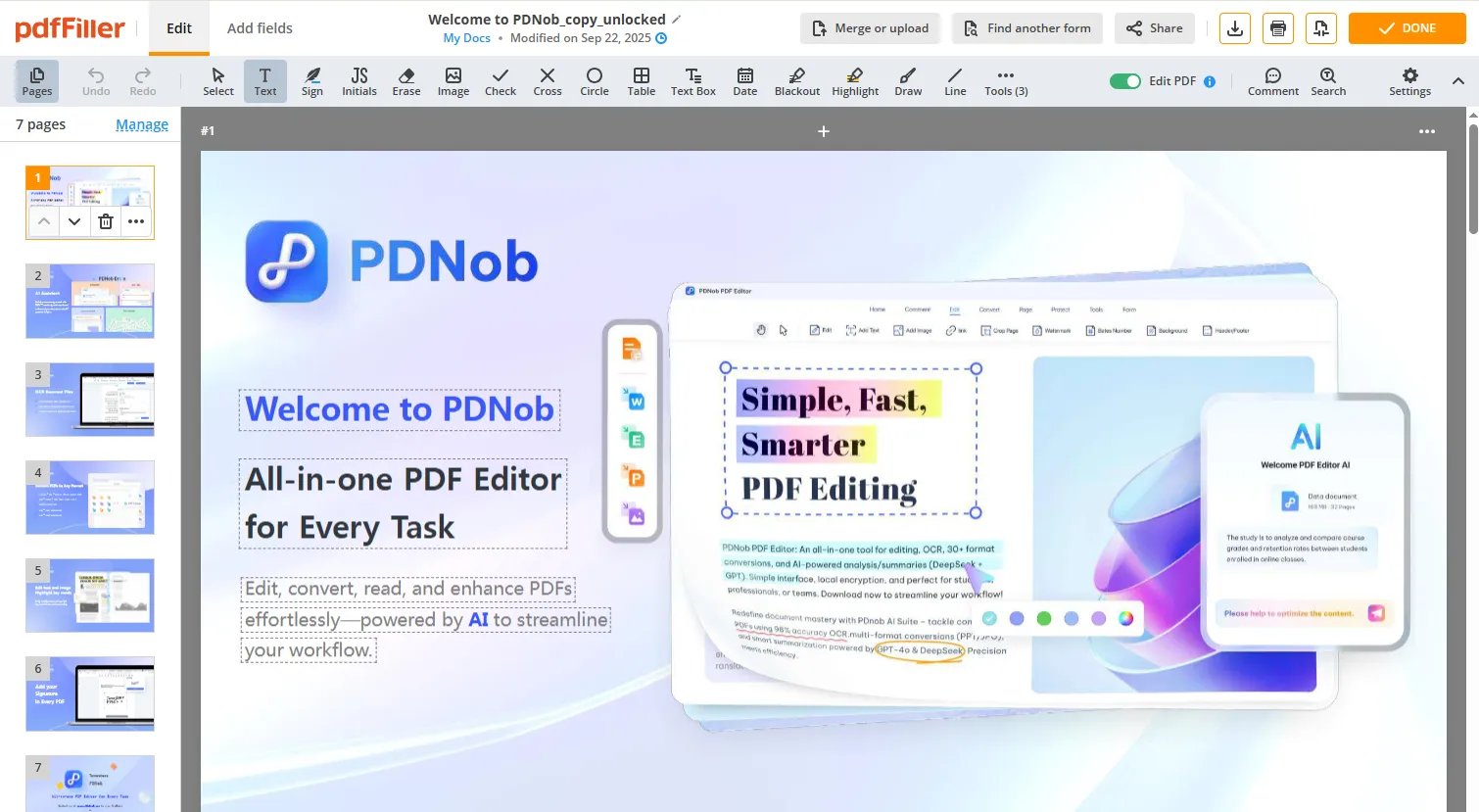The width and height of the screenshot is (1479, 812).
Task: Select page 6 thumbnail
Action: pos(90,693)
